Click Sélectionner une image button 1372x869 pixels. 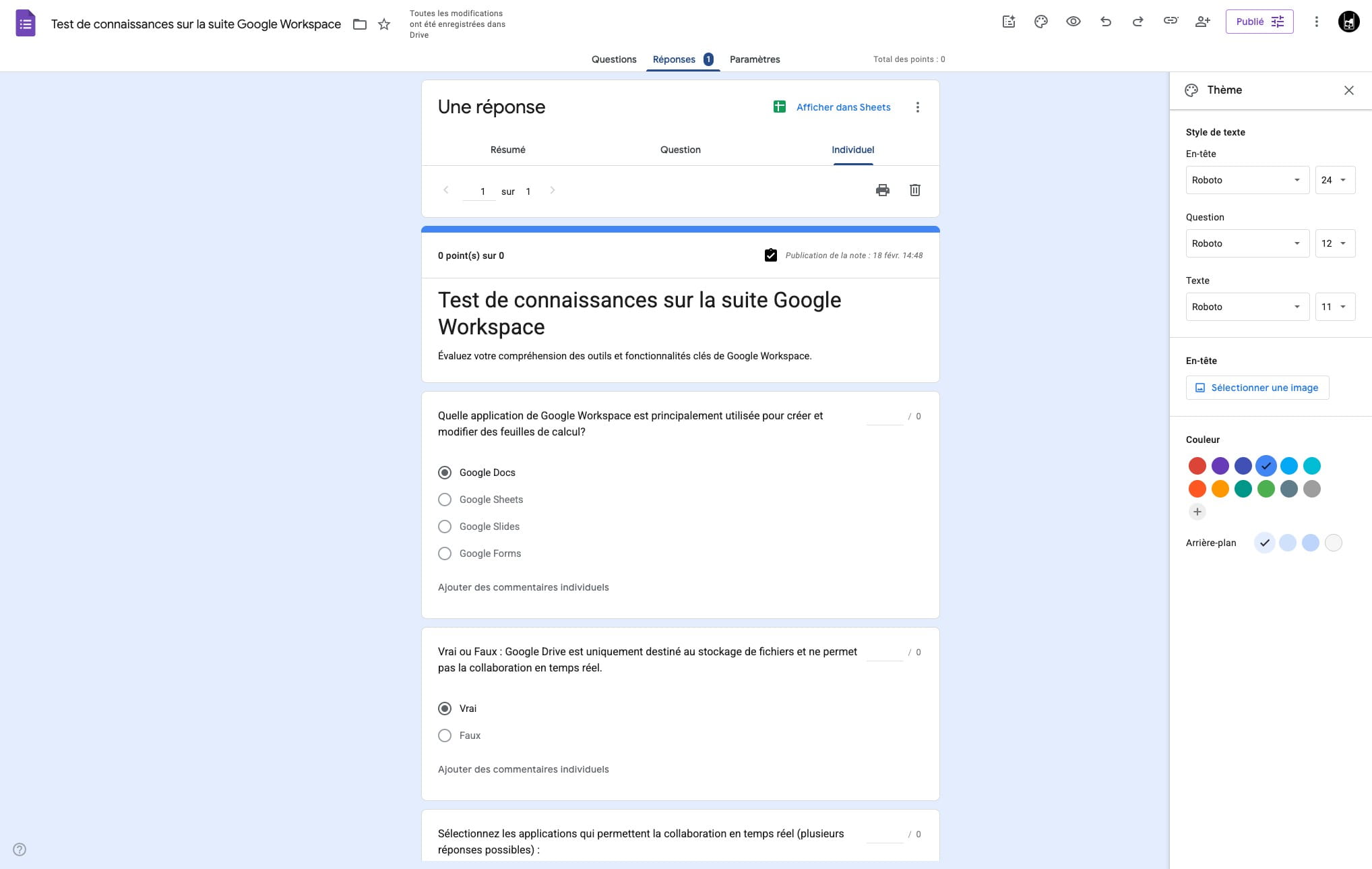coord(1257,388)
